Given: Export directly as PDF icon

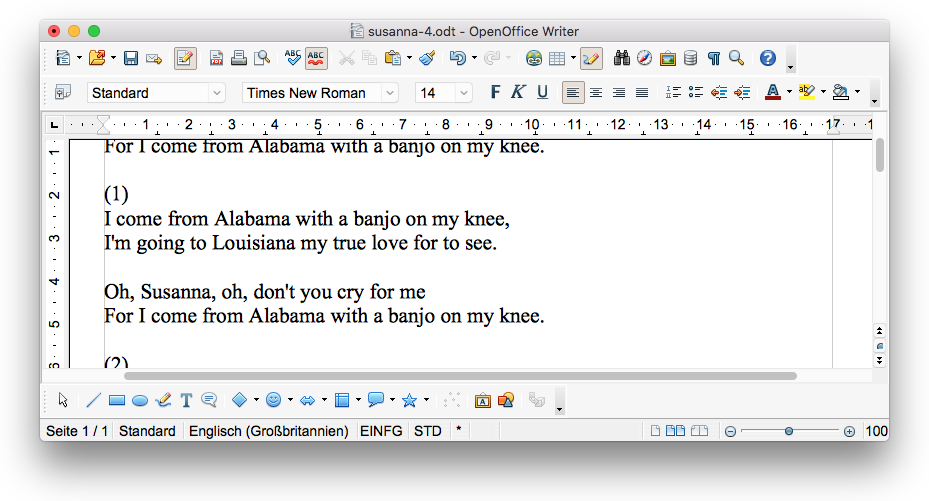Looking at the screenshot, I should (x=216, y=58).
